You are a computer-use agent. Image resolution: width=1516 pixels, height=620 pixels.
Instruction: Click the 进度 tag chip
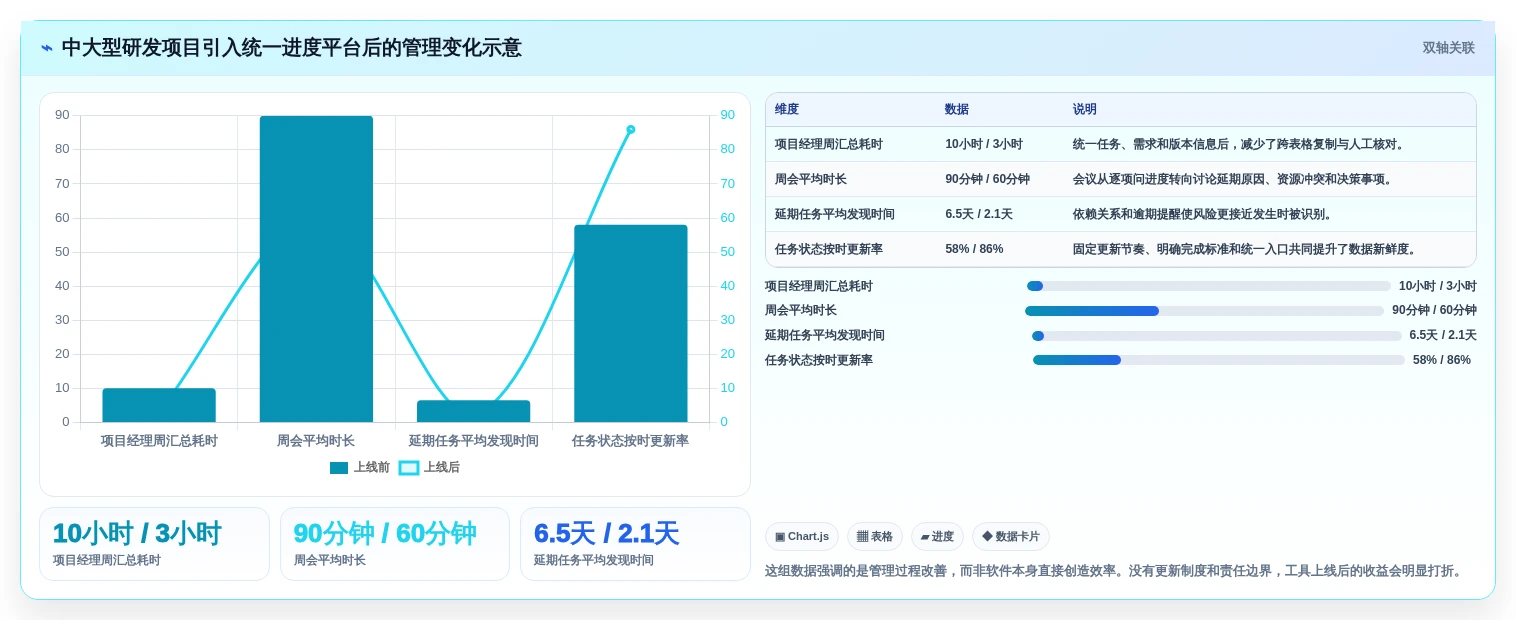[937, 536]
